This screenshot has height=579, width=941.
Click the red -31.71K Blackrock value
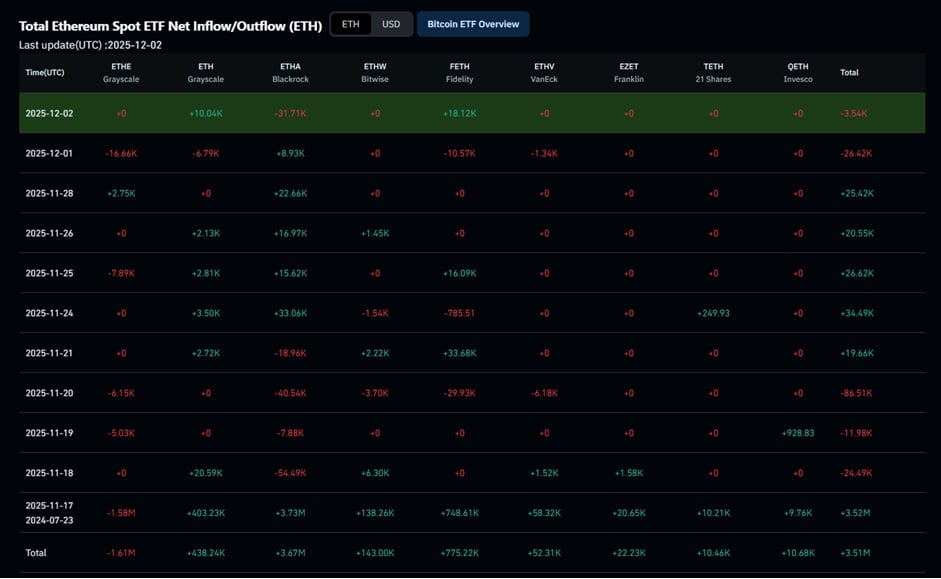[290, 113]
